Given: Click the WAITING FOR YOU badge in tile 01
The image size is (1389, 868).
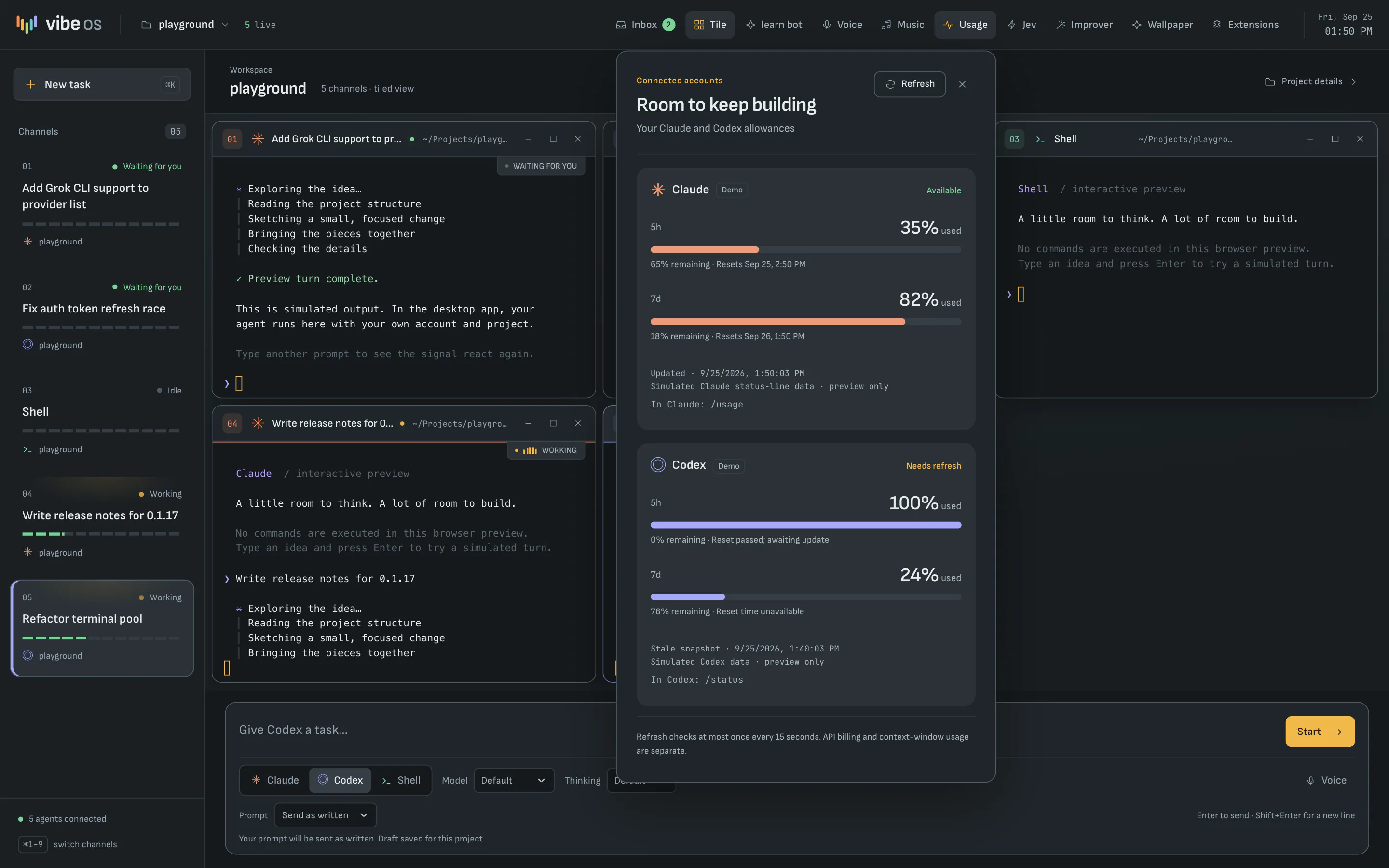Looking at the screenshot, I should pos(541,166).
